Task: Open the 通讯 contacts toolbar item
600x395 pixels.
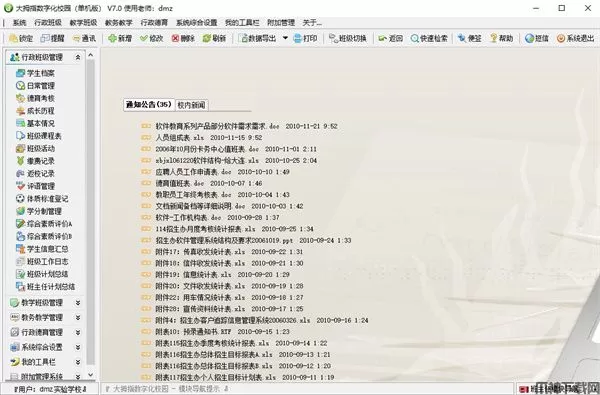Action: tap(84, 38)
